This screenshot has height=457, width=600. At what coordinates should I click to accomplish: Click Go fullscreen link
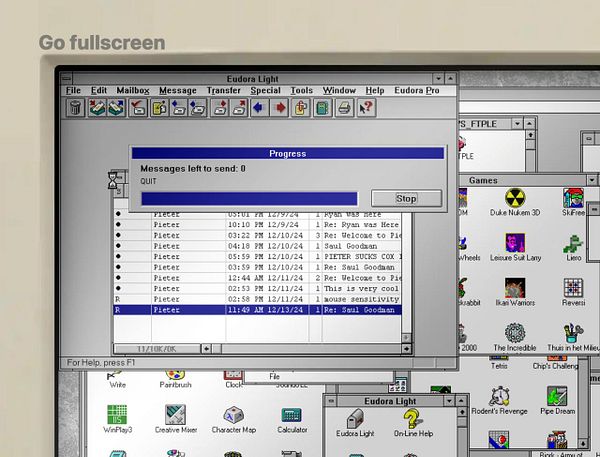pyautogui.click(x=102, y=42)
